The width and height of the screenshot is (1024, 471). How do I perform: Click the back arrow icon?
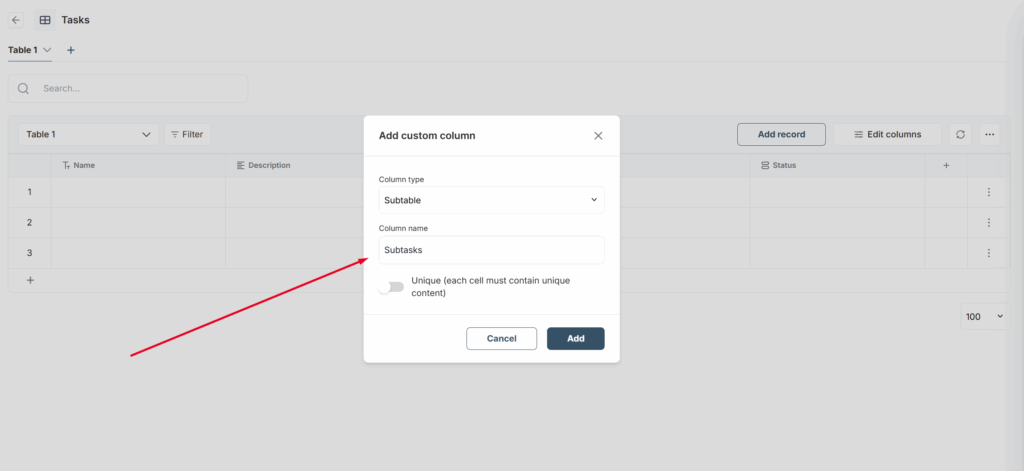[x=16, y=20]
